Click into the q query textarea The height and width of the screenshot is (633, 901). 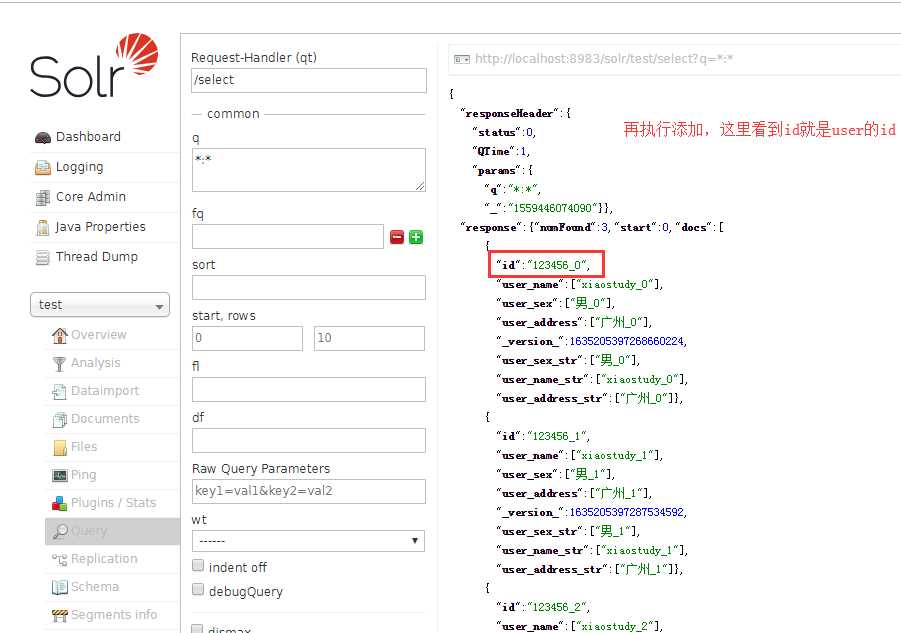click(309, 170)
